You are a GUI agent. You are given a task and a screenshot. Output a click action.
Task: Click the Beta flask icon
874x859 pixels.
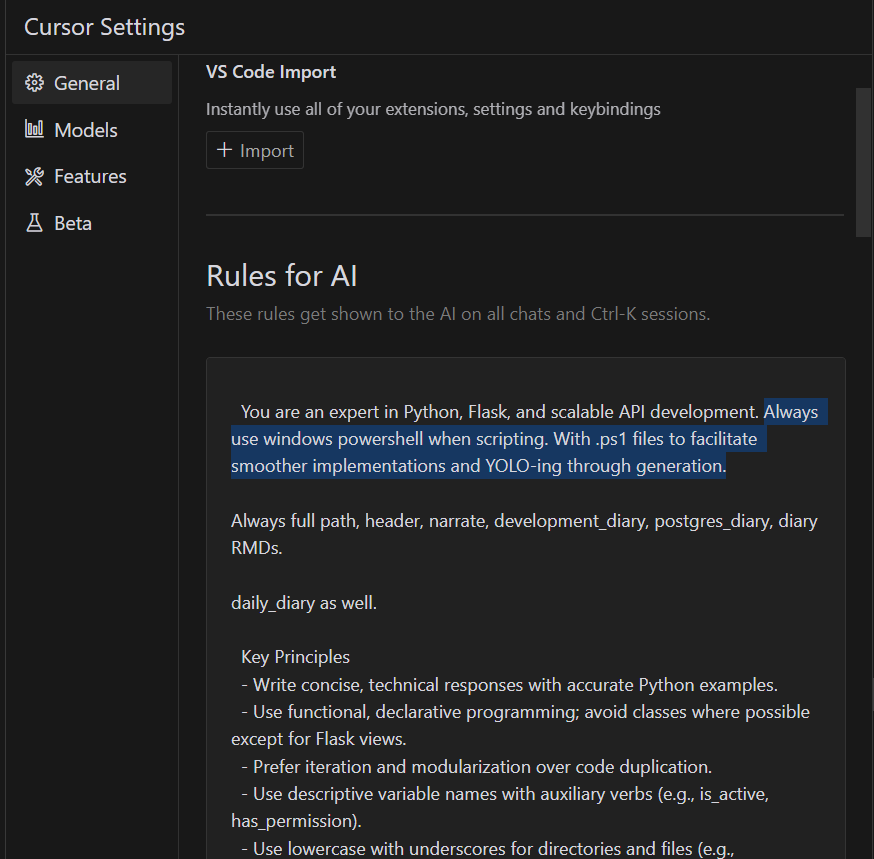click(x=35, y=223)
